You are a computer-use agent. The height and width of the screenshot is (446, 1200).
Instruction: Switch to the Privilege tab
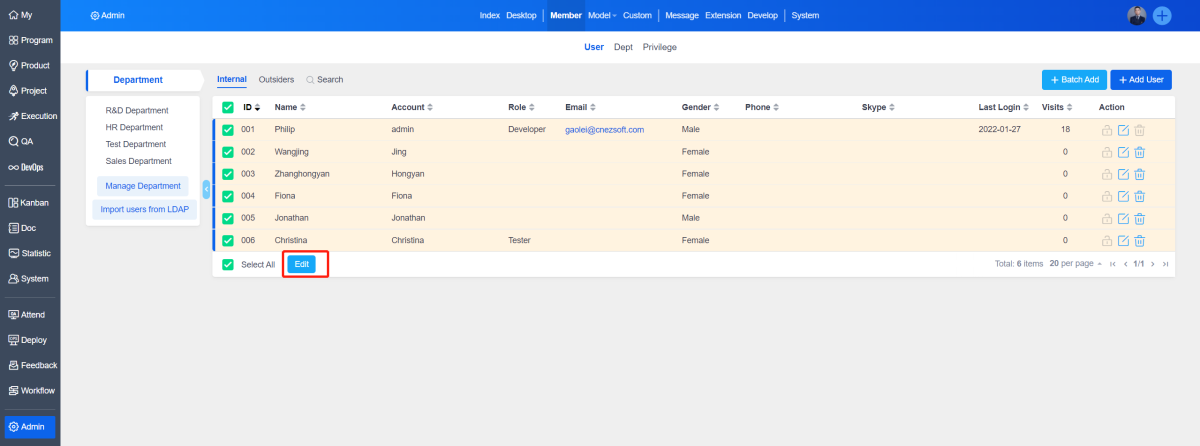[659, 47]
